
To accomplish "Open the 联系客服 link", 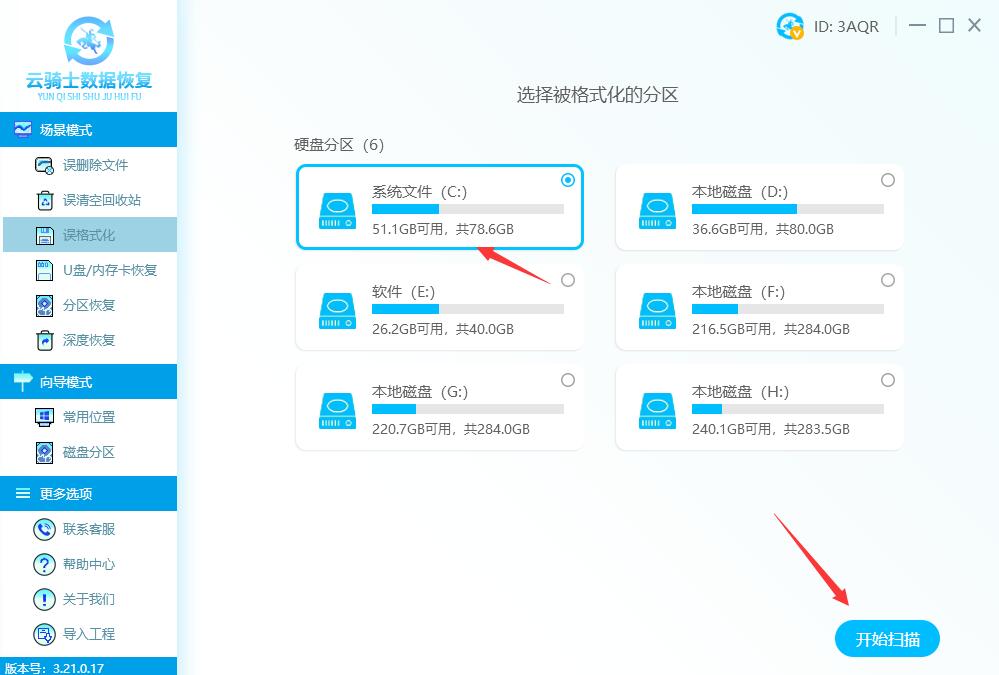I will click(x=89, y=529).
